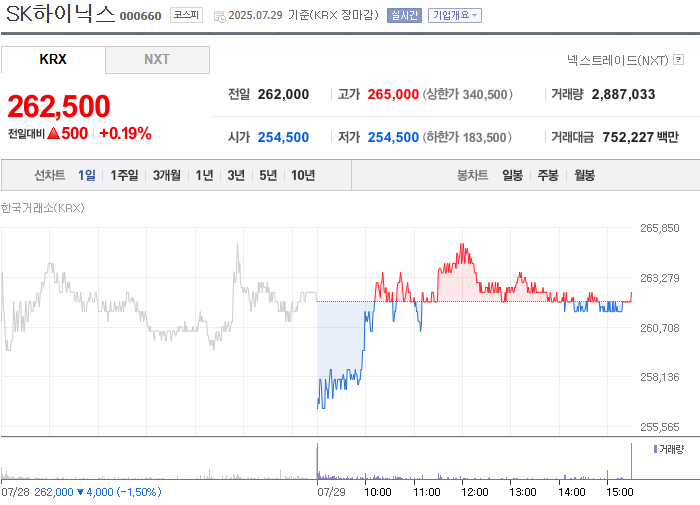This screenshot has height=505, width=700.
Task: Click the 시가 value 254,500
Action: (283, 137)
